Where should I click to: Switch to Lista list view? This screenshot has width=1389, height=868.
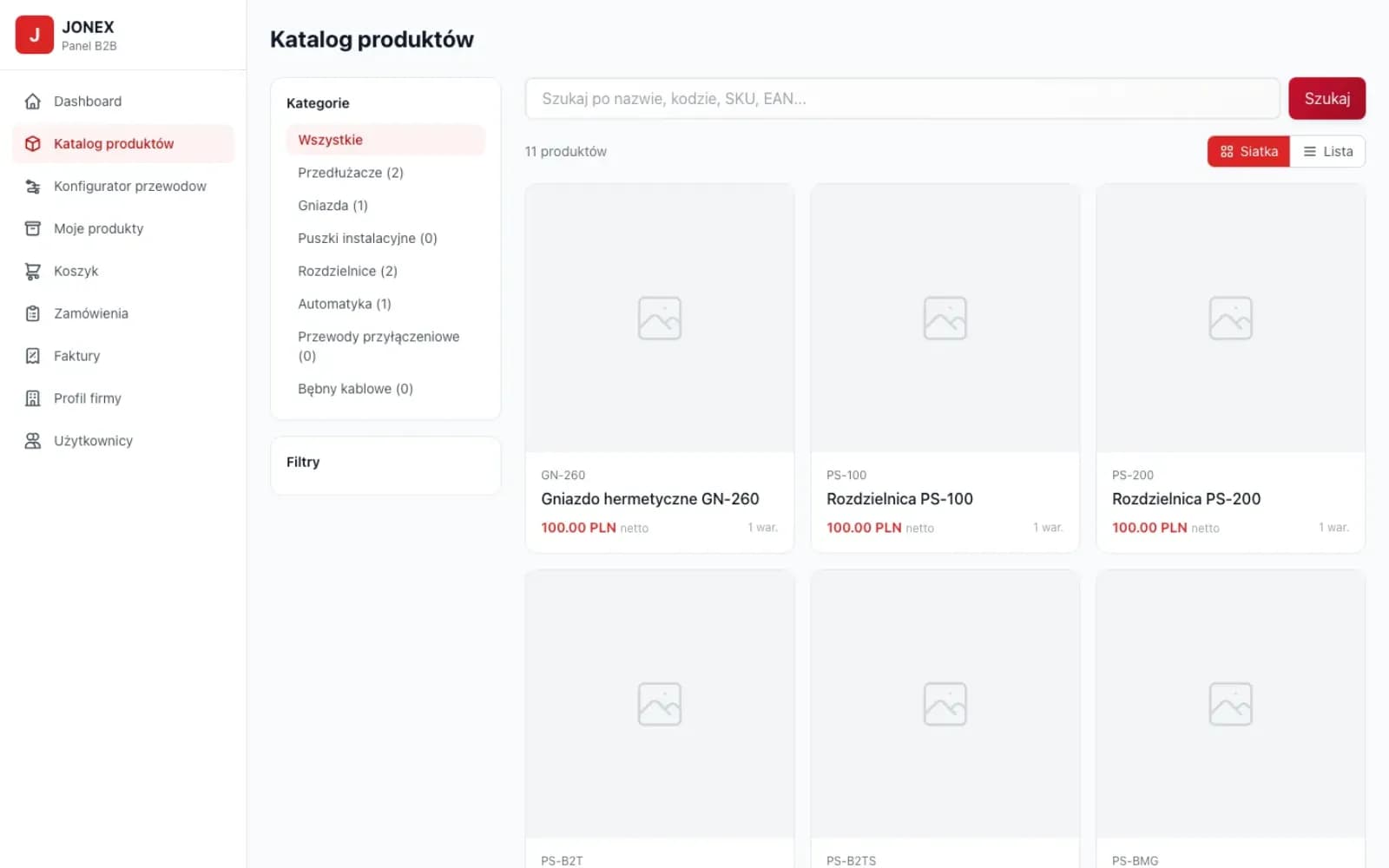click(x=1327, y=152)
